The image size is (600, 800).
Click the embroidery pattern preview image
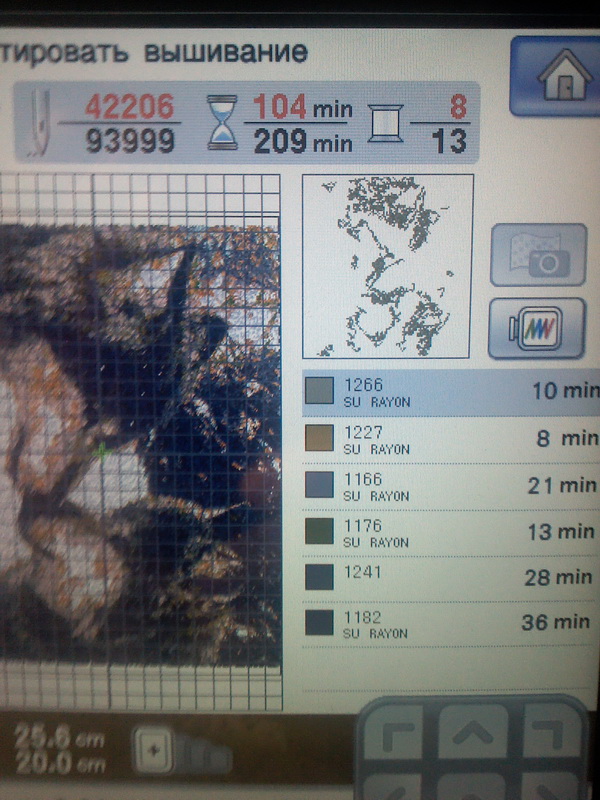pos(140,444)
